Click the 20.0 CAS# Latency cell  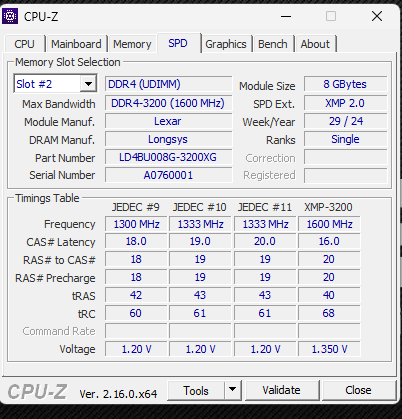(x=265, y=241)
